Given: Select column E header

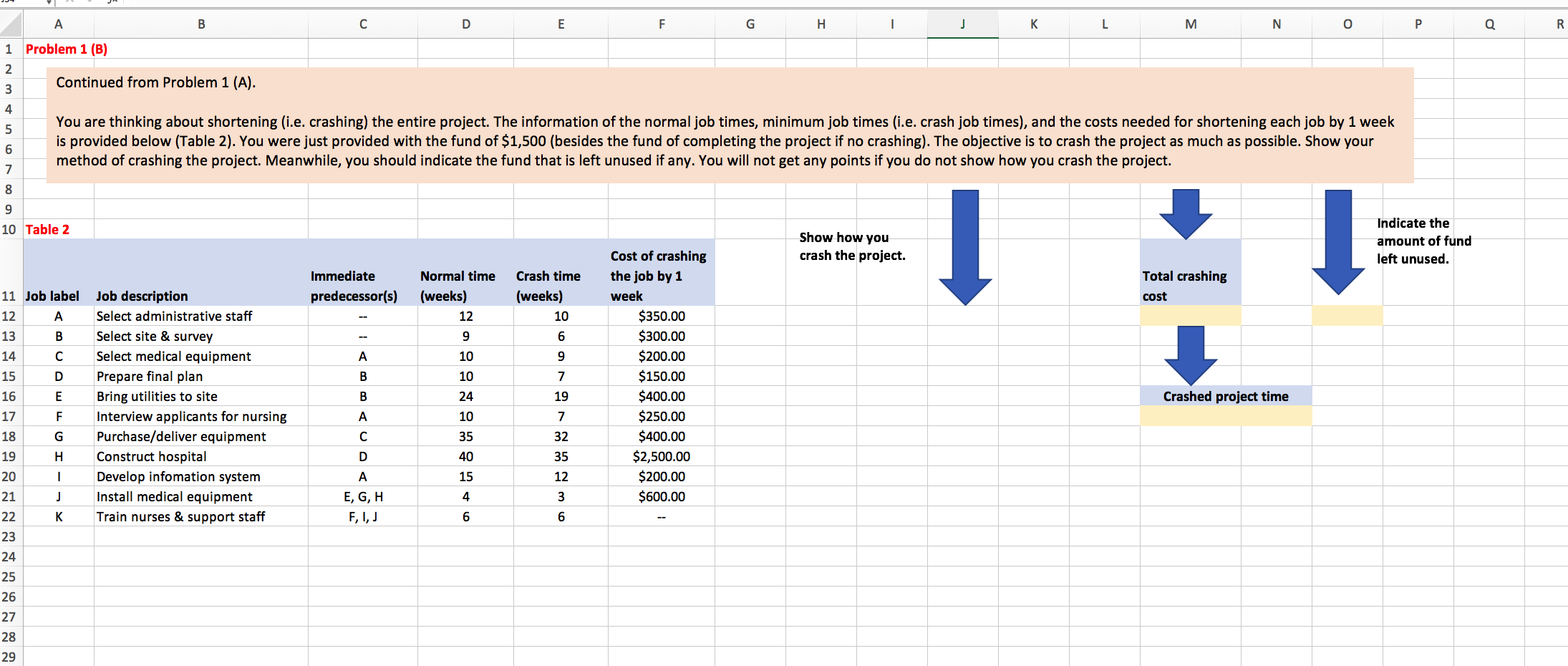Looking at the screenshot, I should [561, 24].
